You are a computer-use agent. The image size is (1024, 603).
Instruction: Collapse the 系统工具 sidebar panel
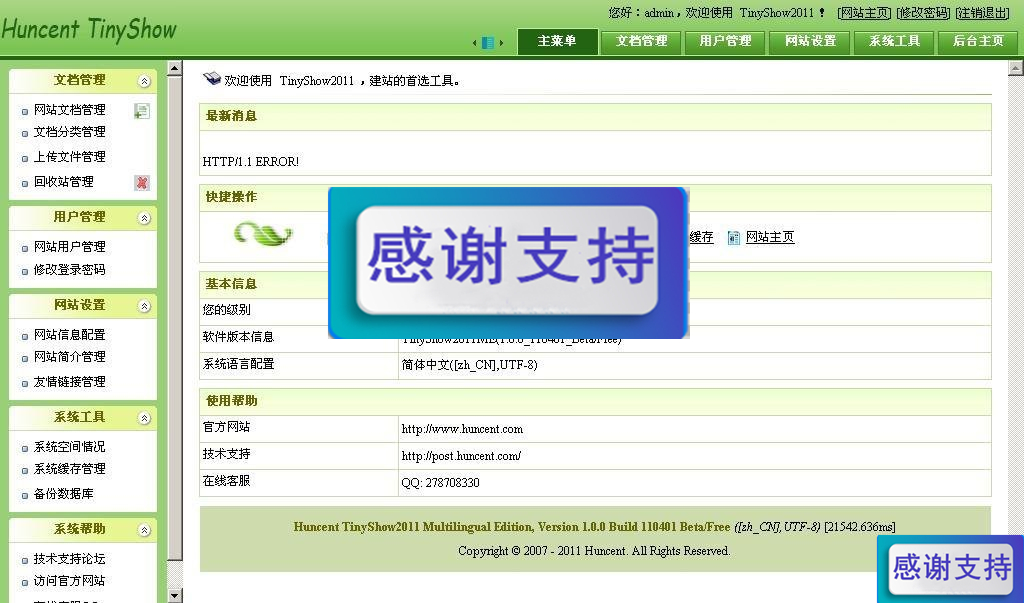point(144,418)
